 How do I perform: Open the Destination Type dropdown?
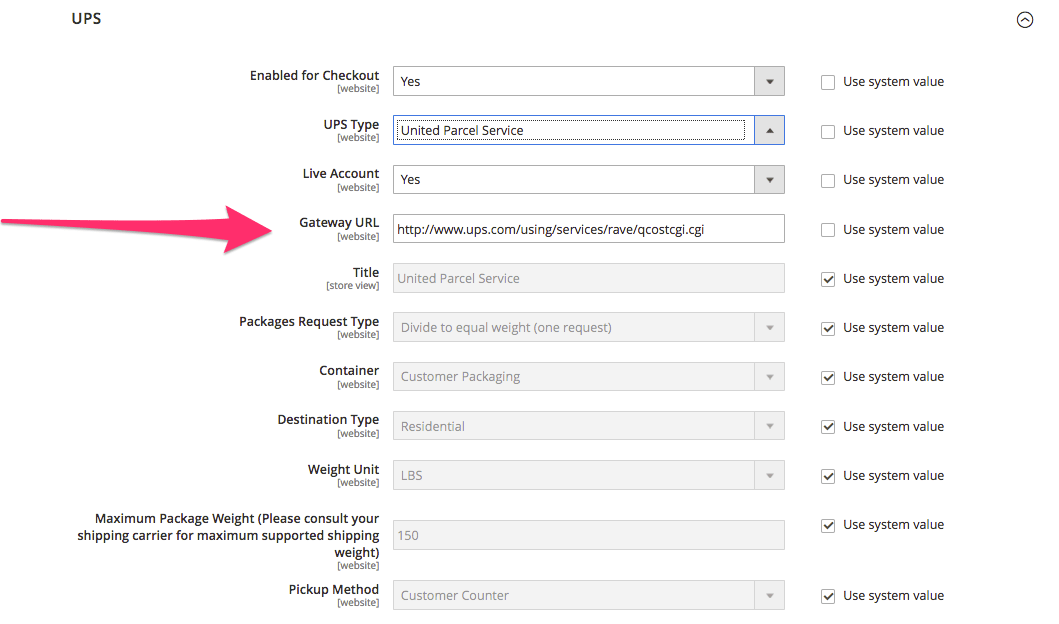[x=588, y=426]
